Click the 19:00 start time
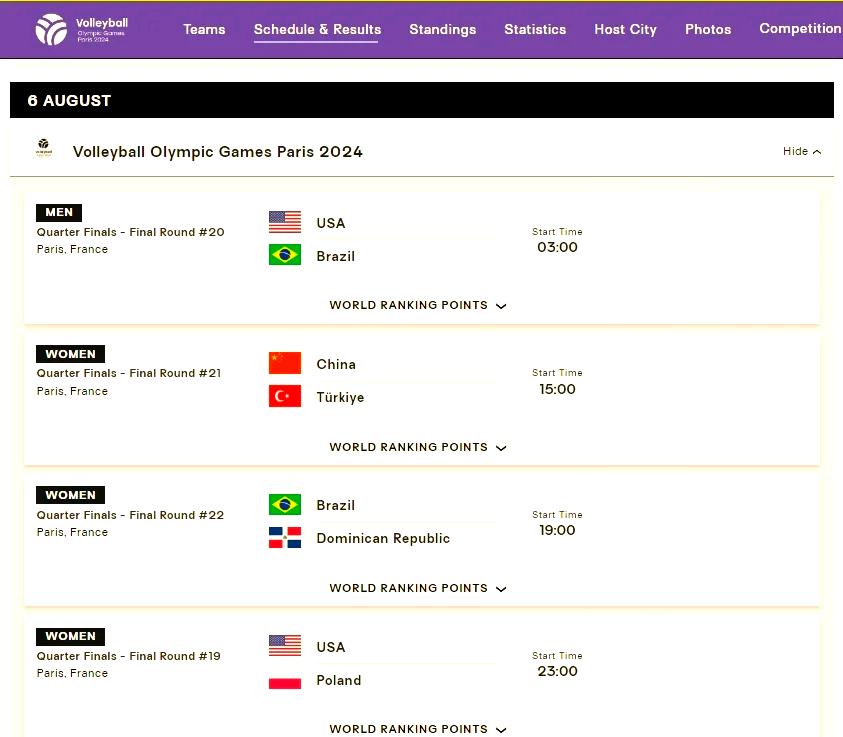 click(x=558, y=530)
